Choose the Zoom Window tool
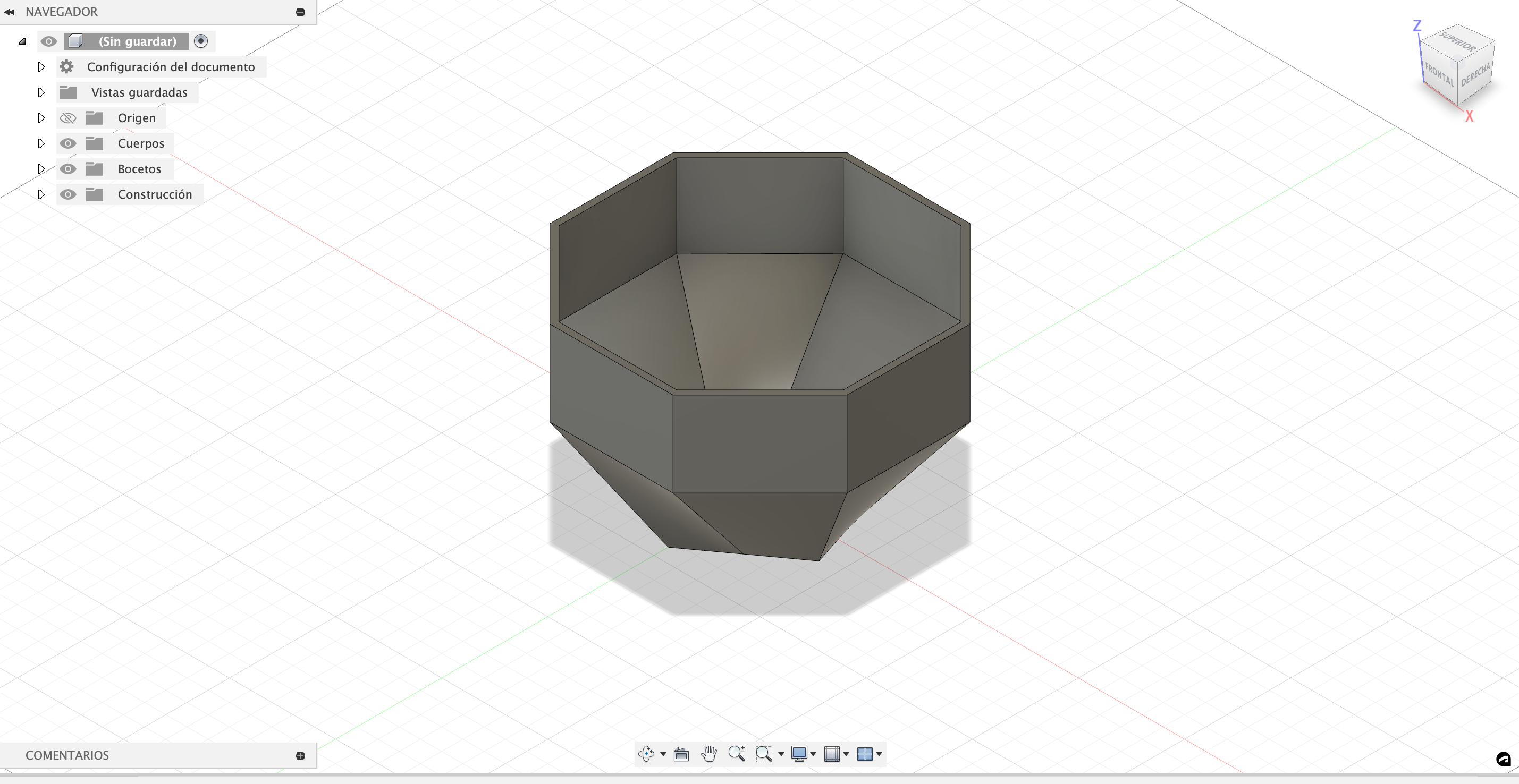 [764, 754]
